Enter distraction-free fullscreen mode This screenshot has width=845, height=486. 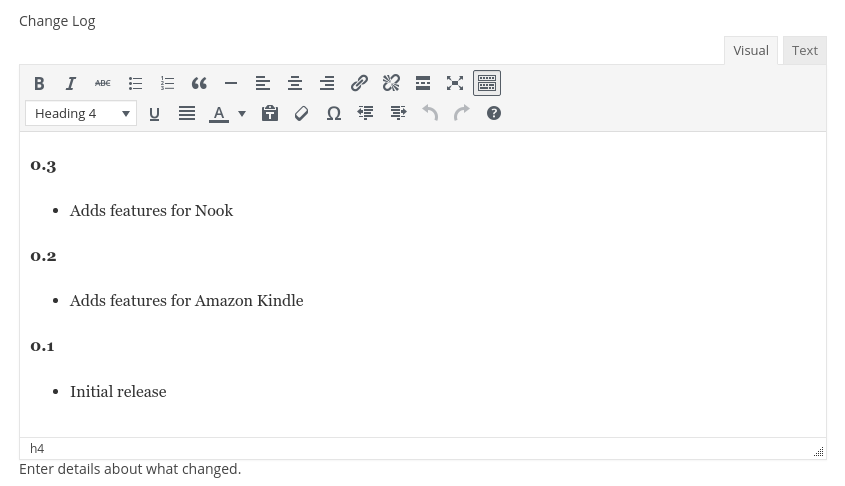coord(455,83)
